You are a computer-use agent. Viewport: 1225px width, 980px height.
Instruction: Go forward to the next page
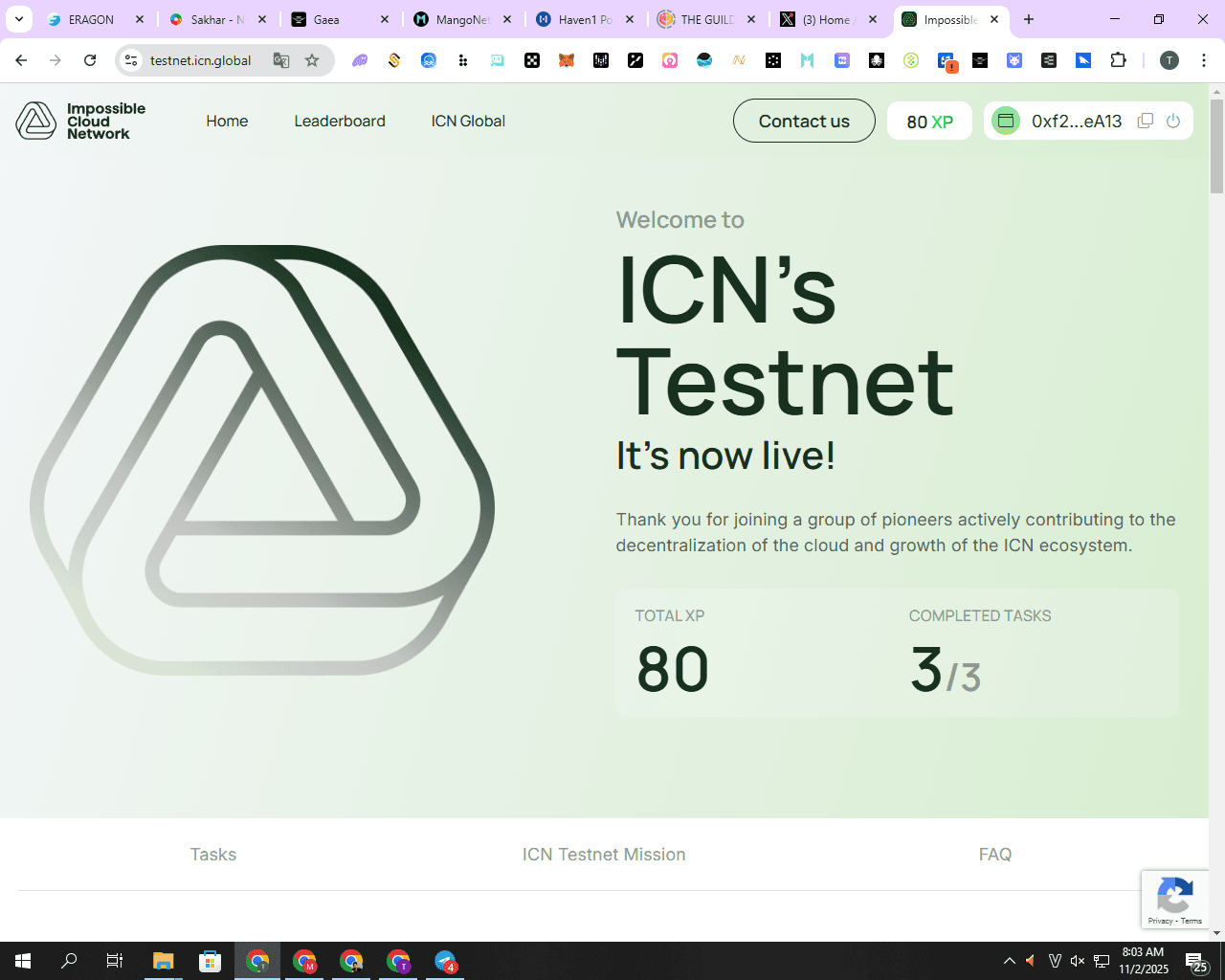pos(56,60)
